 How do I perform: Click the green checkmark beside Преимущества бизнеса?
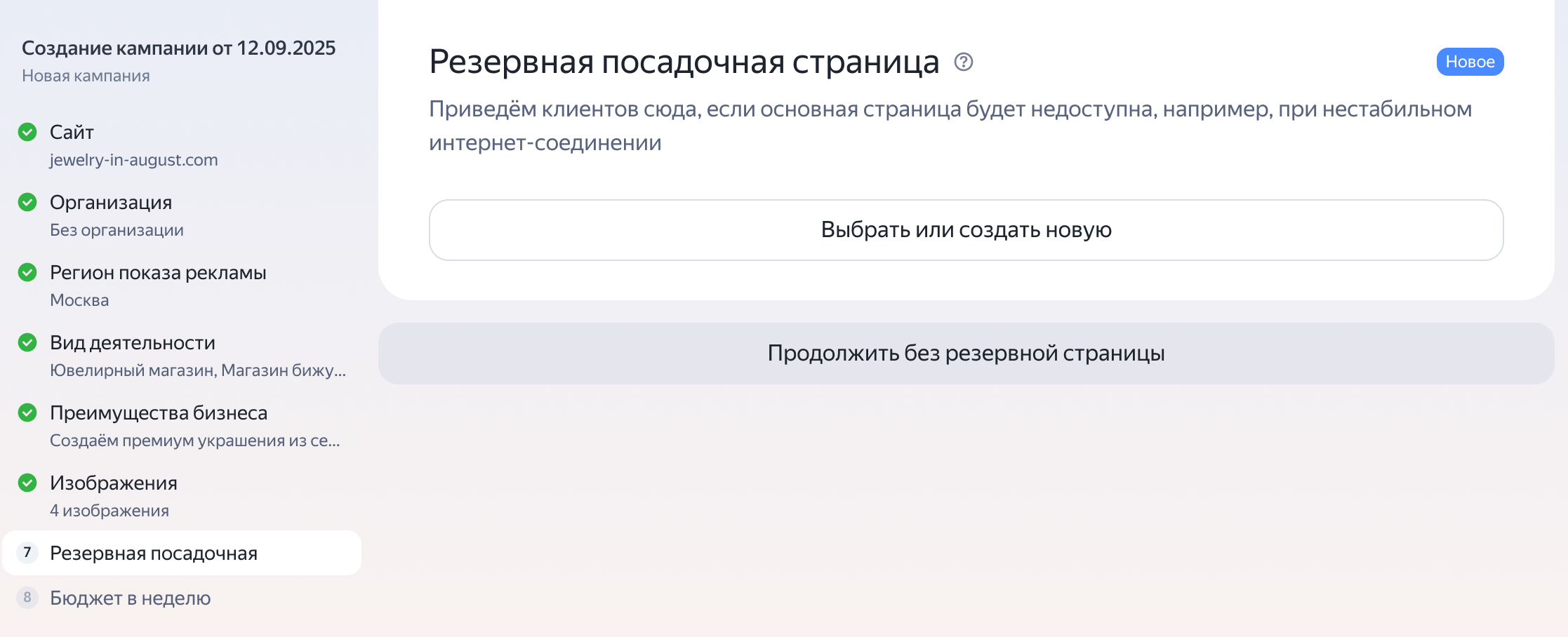[27, 413]
